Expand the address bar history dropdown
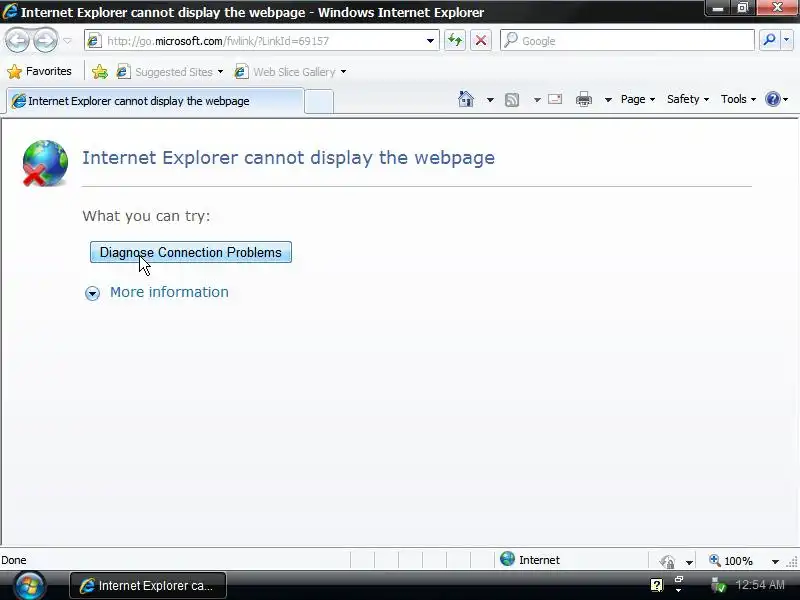 [x=430, y=41]
